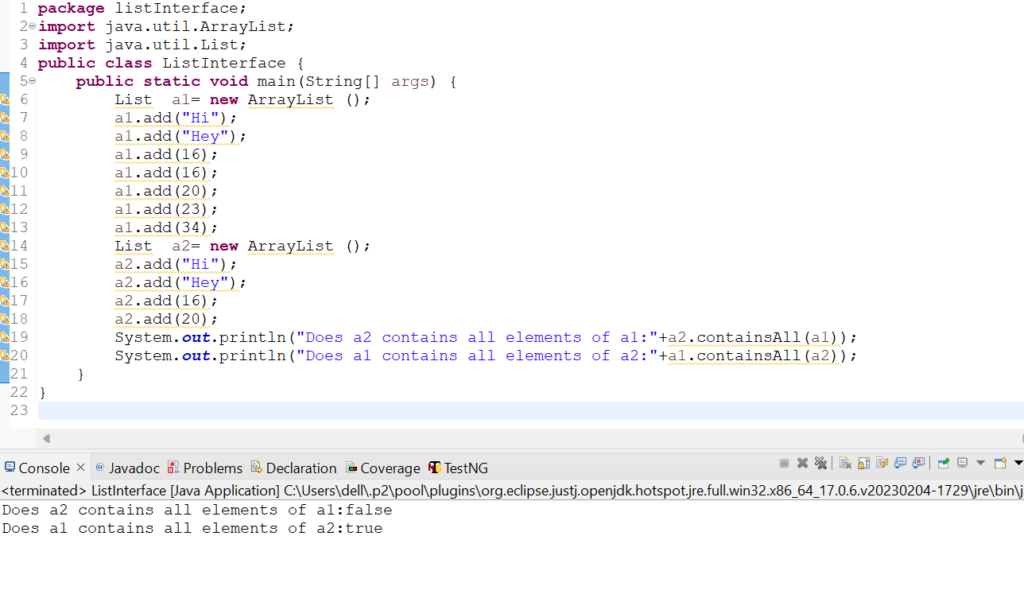Click Remove All Terminated Launches double-X icon
1024x602 pixels.
point(821,463)
